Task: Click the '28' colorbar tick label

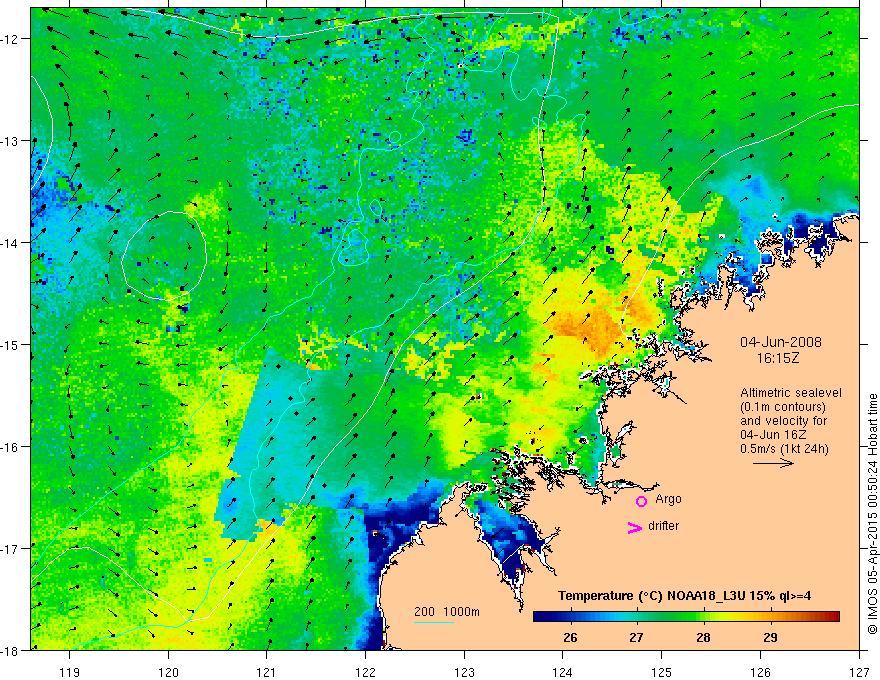Action: (x=703, y=637)
